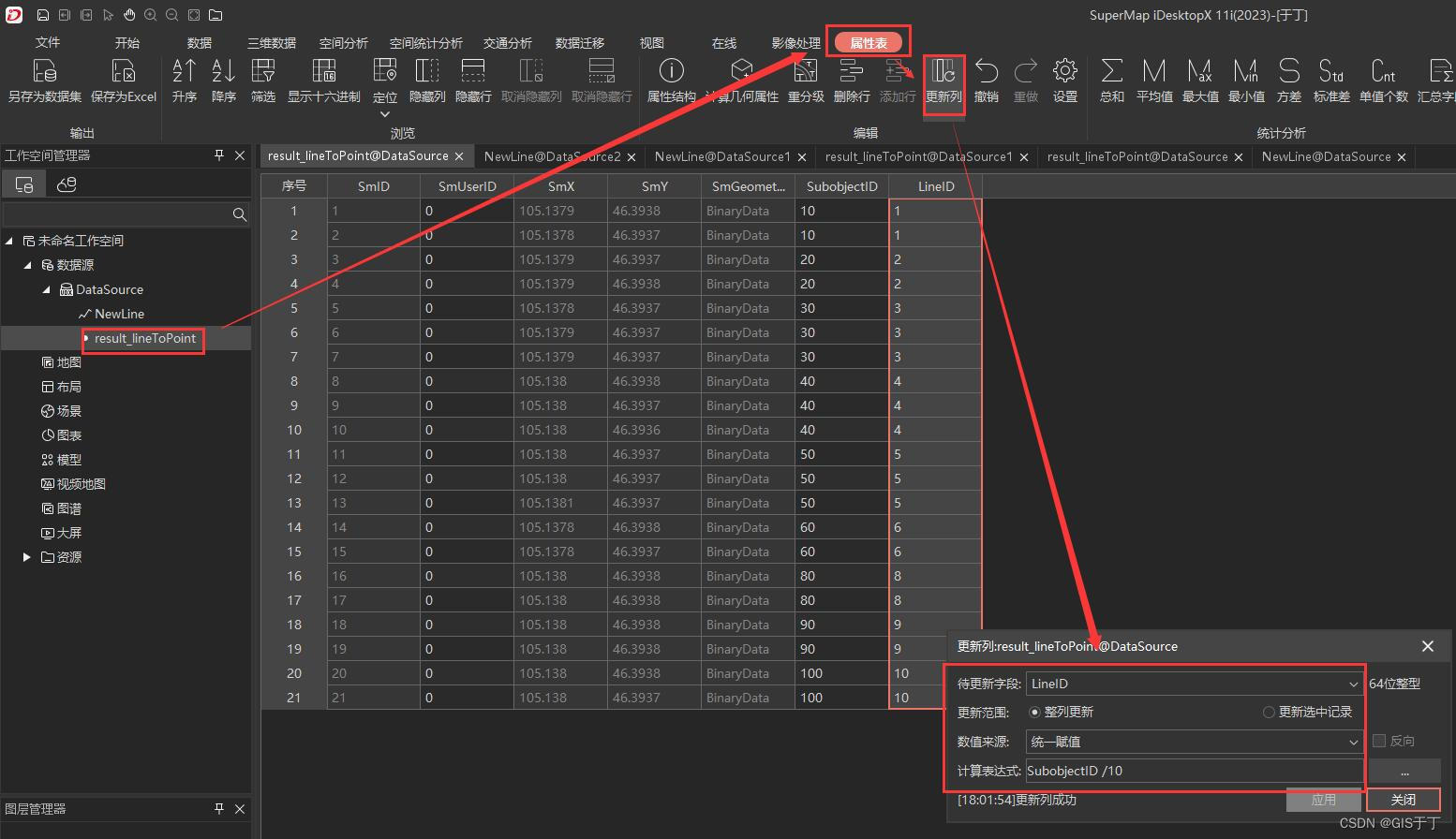Image resolution: width=1456 pixels, height=839 pixels.
Task: Select result_lineToPoint dataset in tree
Action: click(145, 338)
